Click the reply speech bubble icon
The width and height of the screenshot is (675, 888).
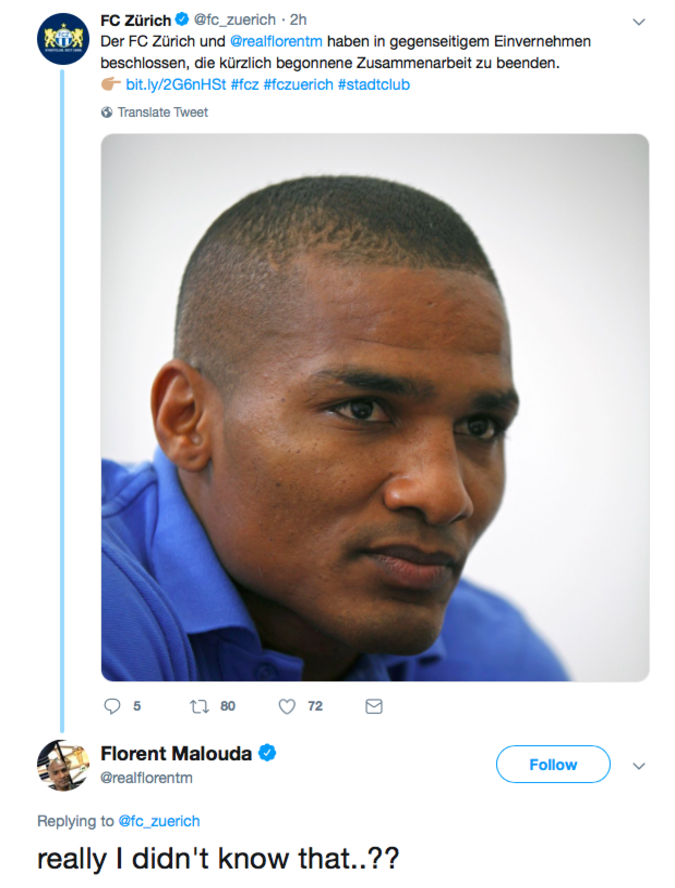click(x=112, y=706)
